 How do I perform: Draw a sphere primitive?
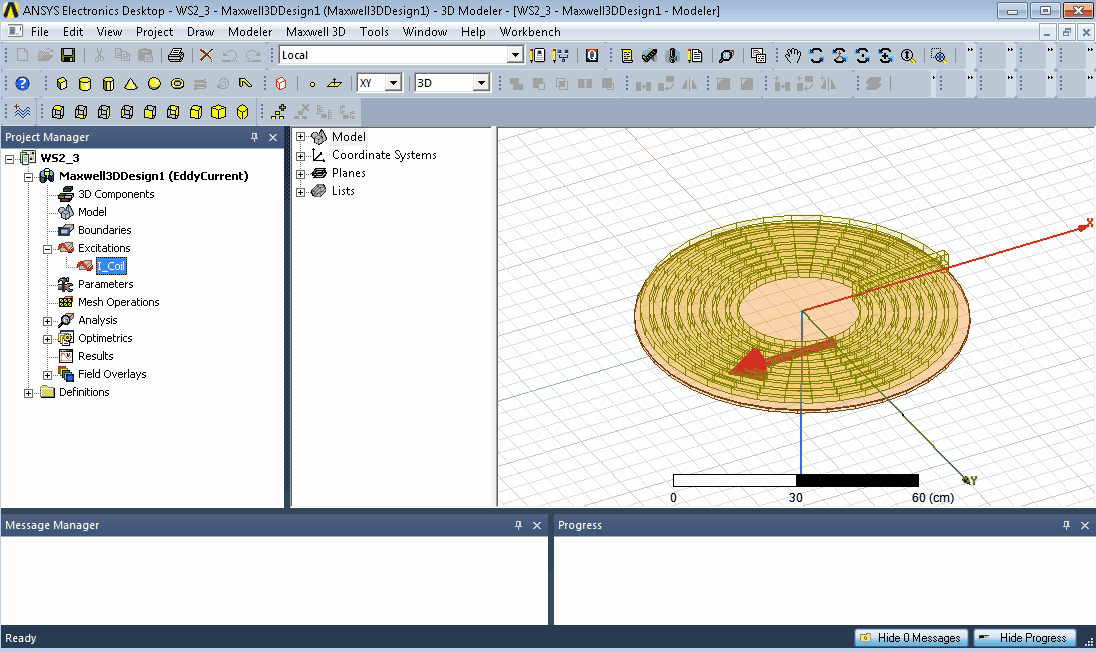coord(154,84)
